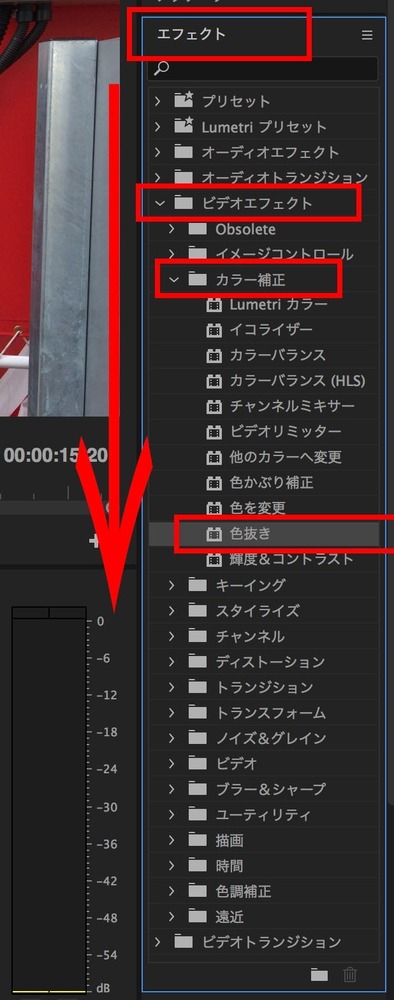Expand the トランジション folder
Screen dimensions: 394x1000
(x=172, y=687)
